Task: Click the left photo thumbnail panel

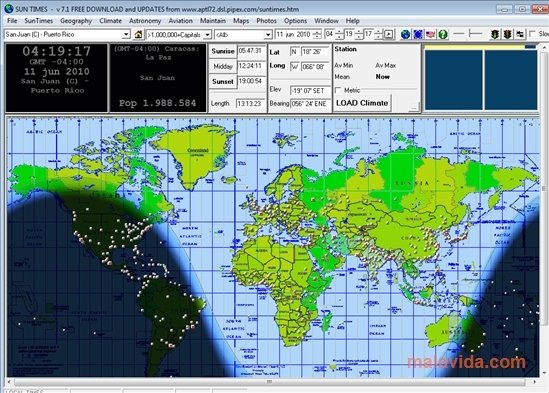Action: 454,80
